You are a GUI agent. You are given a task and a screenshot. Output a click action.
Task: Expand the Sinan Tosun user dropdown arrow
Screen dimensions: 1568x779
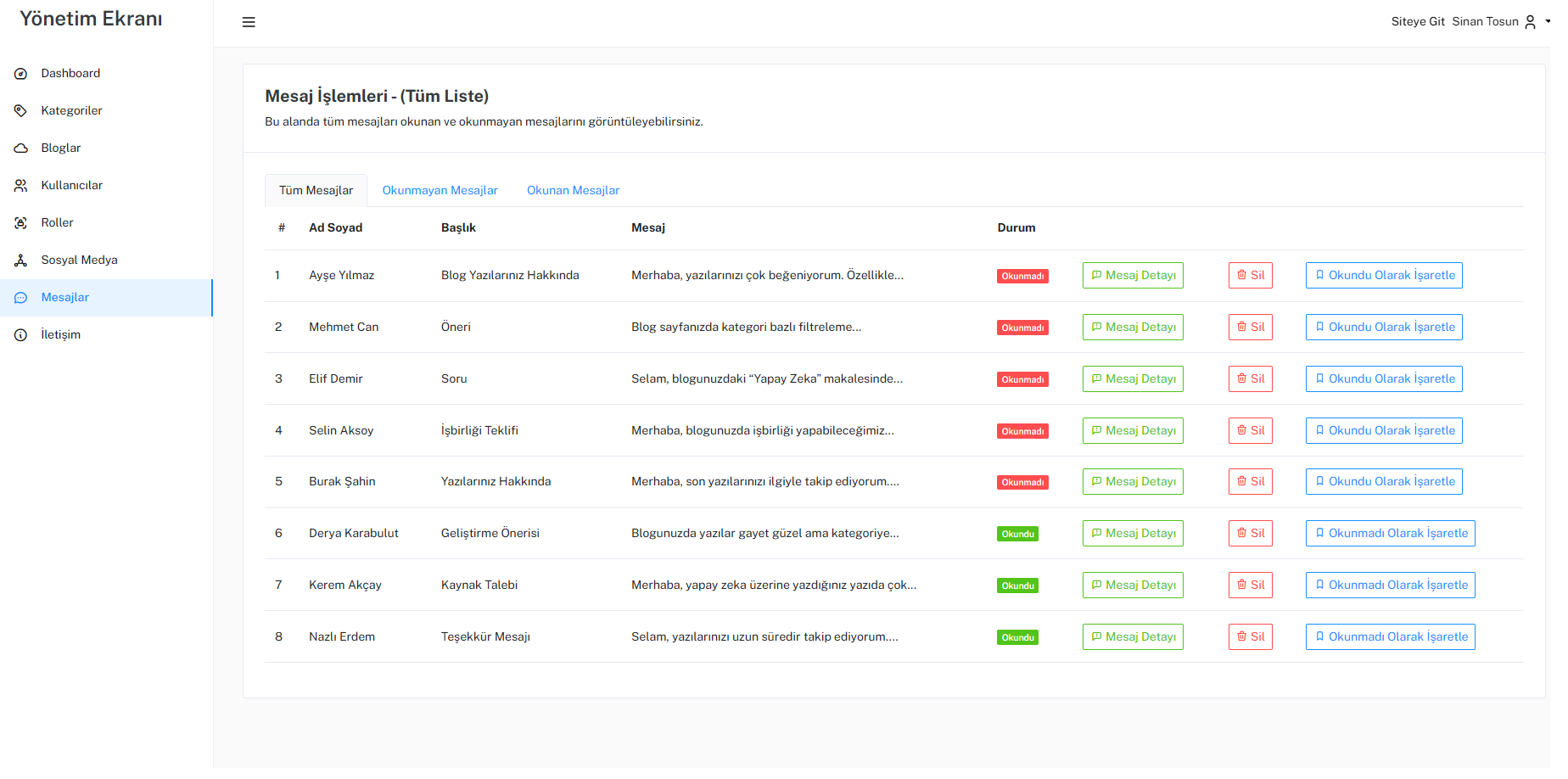click(x=1548, y=22)
